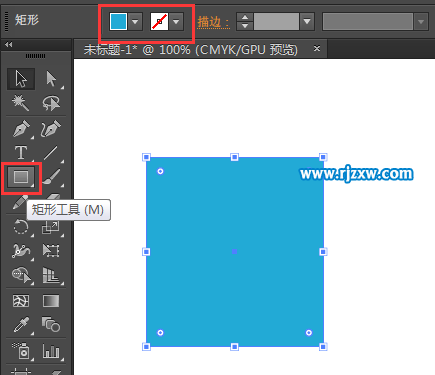Open the 描边 stroke panel link
The width and height of the screenshot is (435, 375).
point(213,22)
